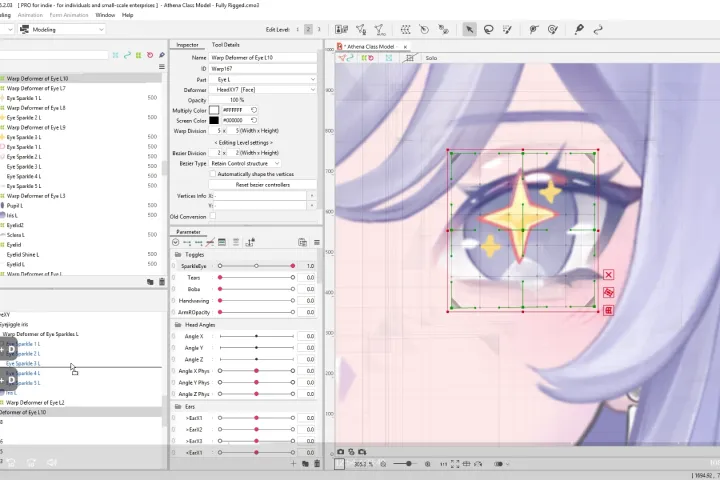Open the Part dropdown showing Eye L
This screenshot has height=480, width=720.
263,79
